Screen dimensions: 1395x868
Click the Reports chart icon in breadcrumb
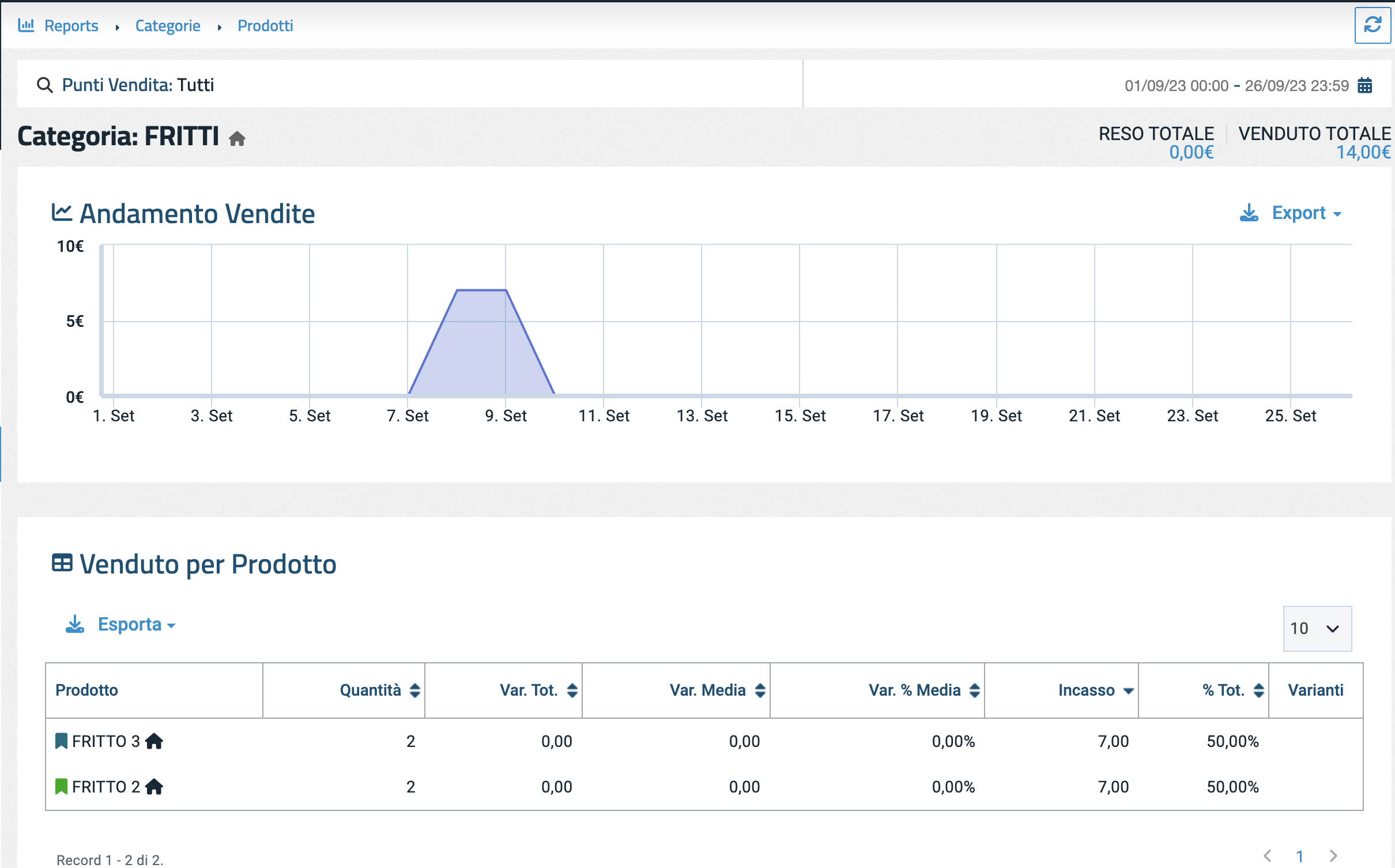click(x=27, y=25)
